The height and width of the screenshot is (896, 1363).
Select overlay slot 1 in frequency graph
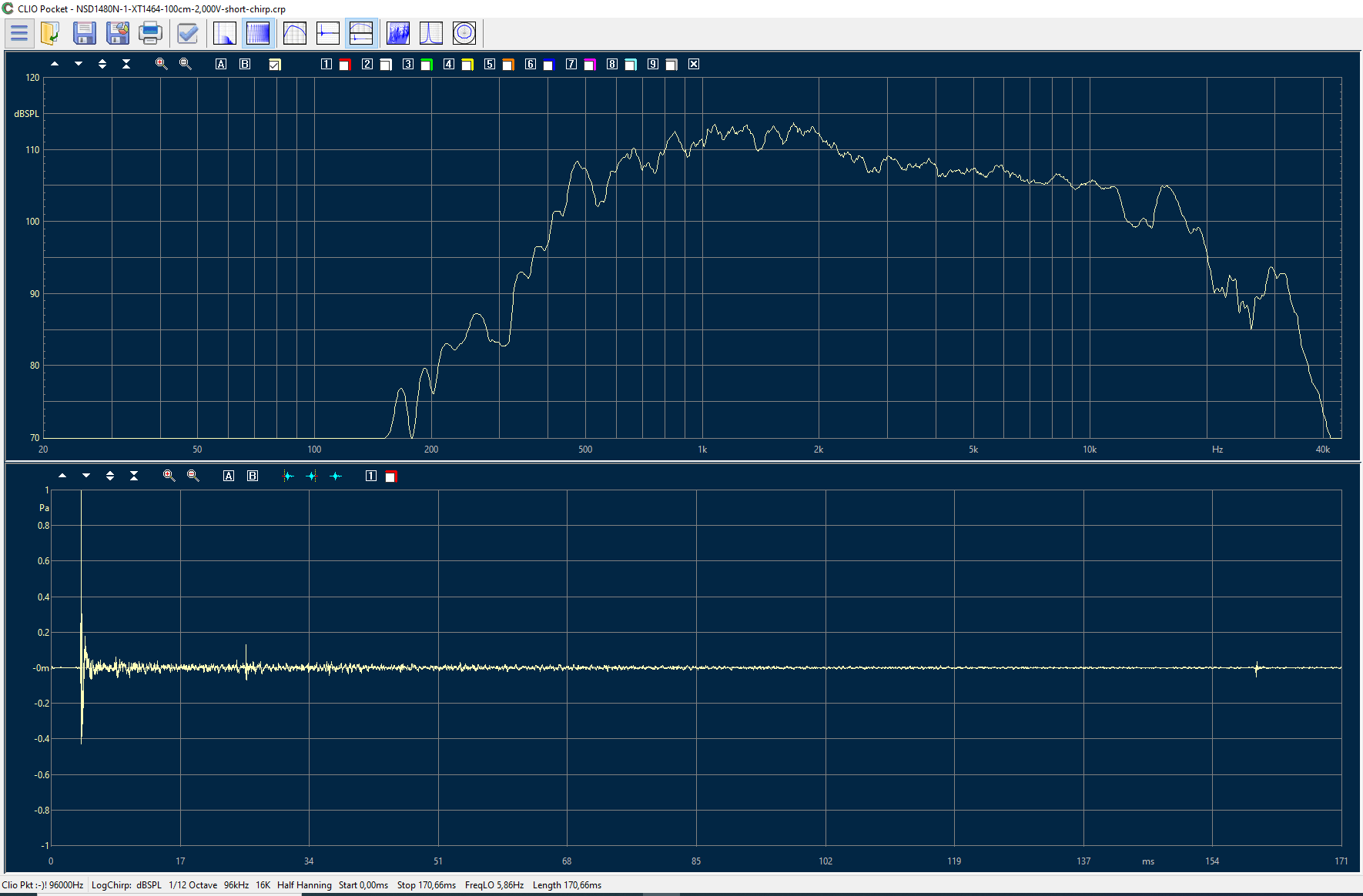click(x=327, y=64)
